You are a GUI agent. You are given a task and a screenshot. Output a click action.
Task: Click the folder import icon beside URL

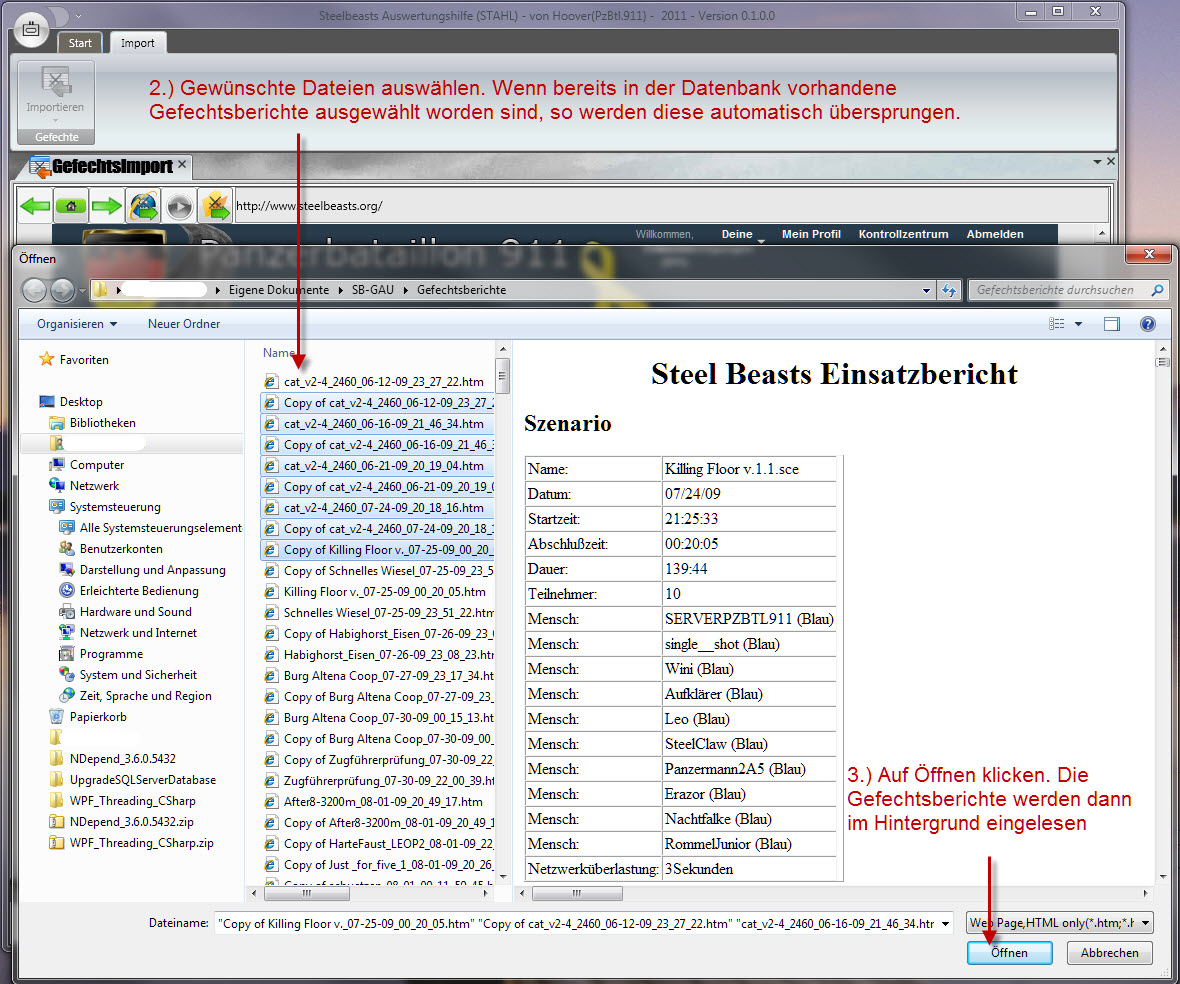(215, 206)
